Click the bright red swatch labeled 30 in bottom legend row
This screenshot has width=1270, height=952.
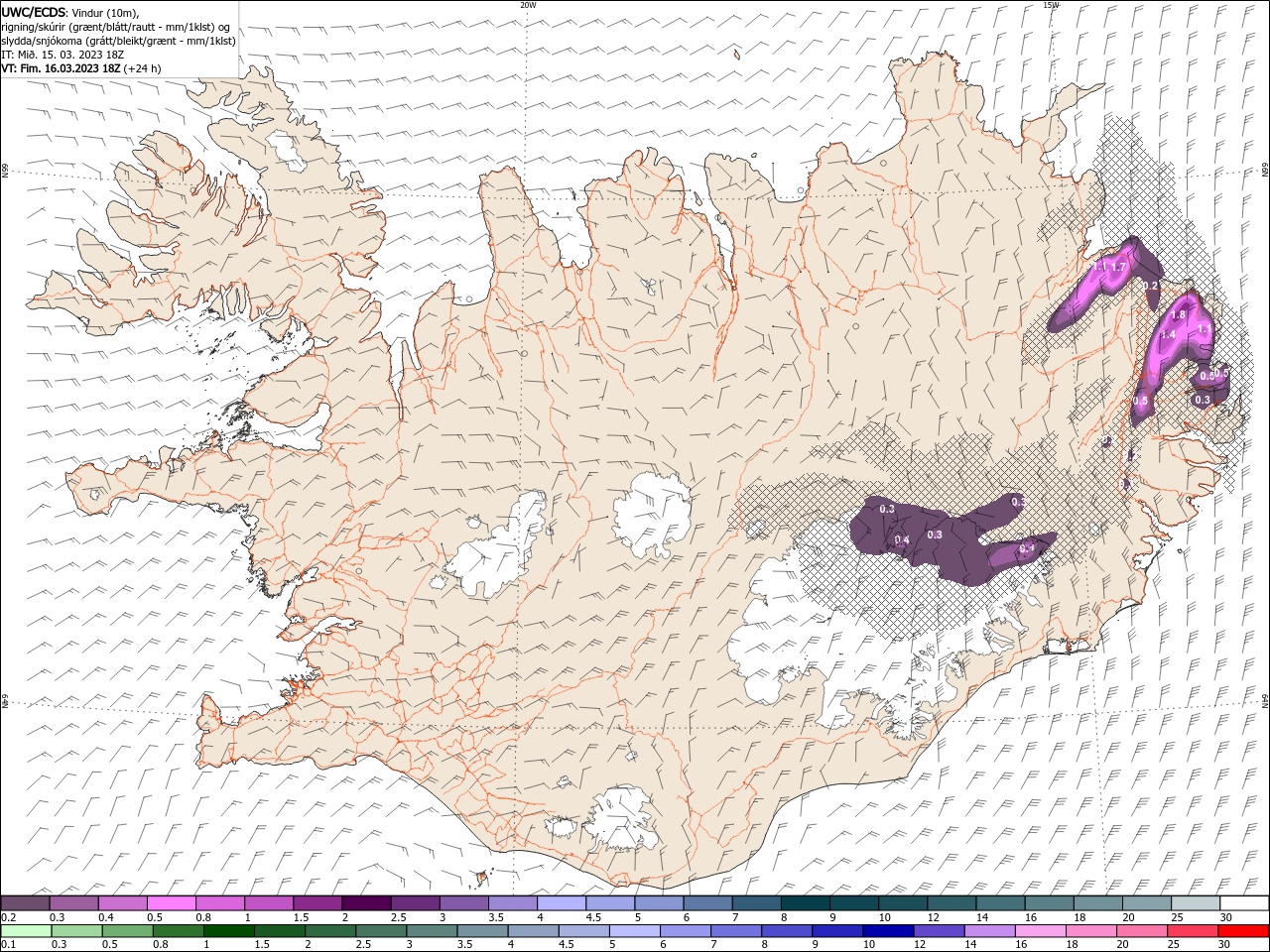(x=1243, y=930)
